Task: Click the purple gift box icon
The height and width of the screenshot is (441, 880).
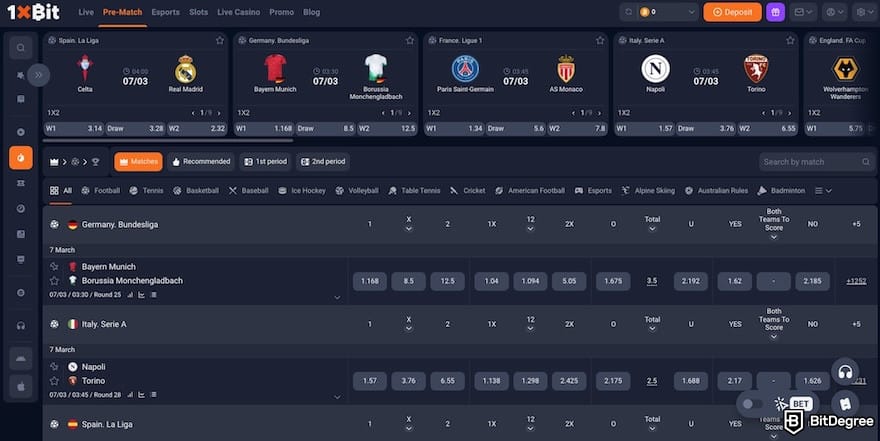Action: tap(776, 12)
